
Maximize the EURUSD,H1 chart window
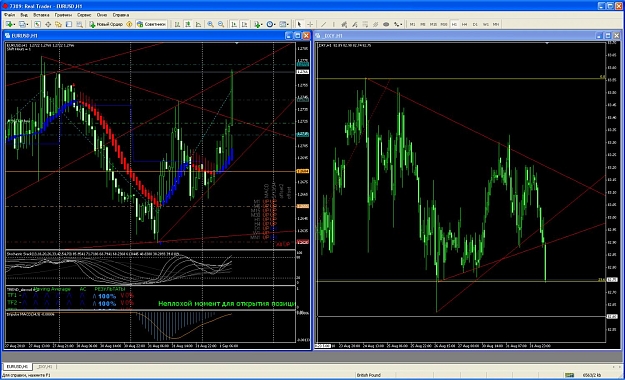297,35
